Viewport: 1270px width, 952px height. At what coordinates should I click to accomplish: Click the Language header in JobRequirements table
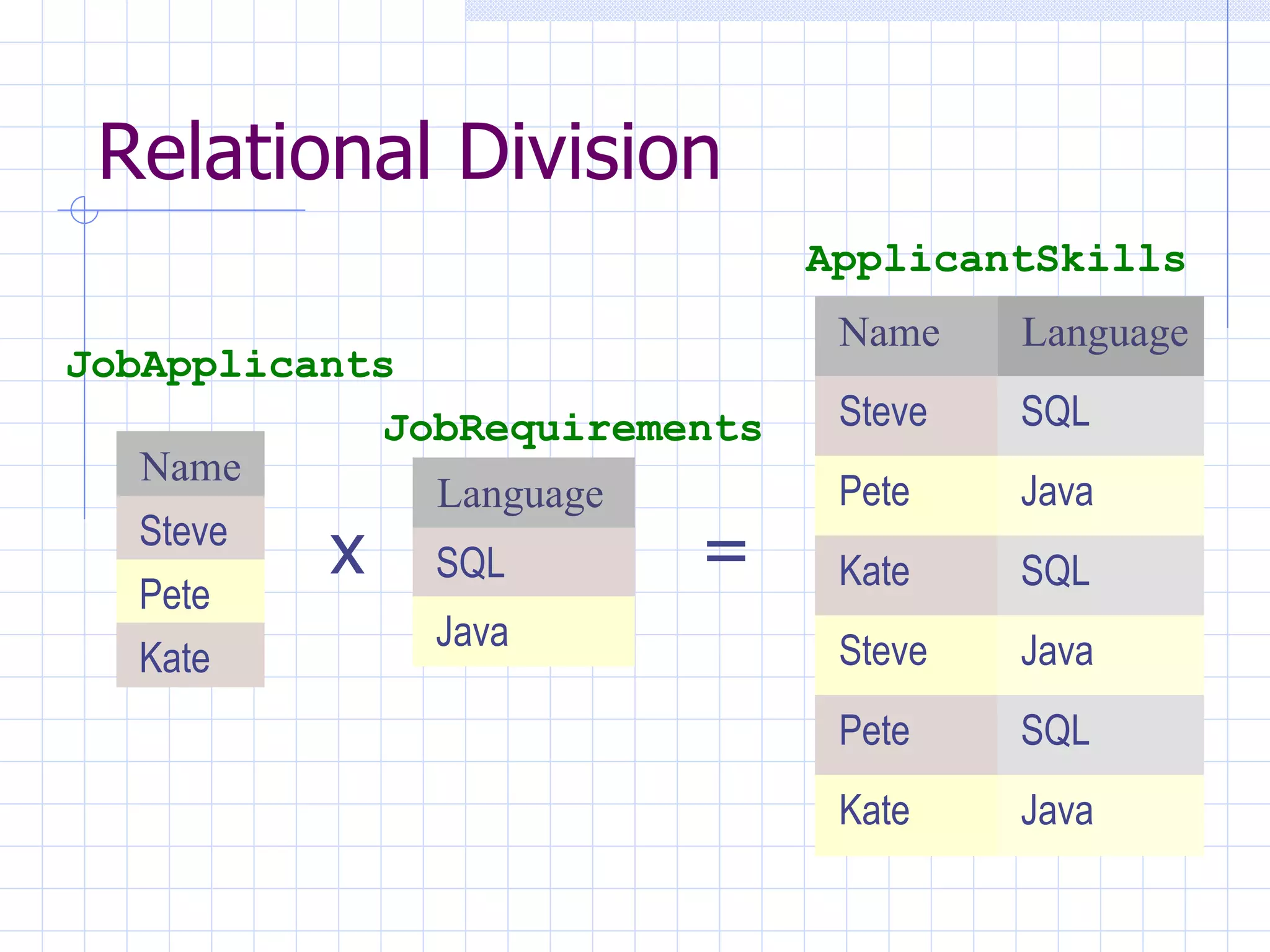[524, 493]
